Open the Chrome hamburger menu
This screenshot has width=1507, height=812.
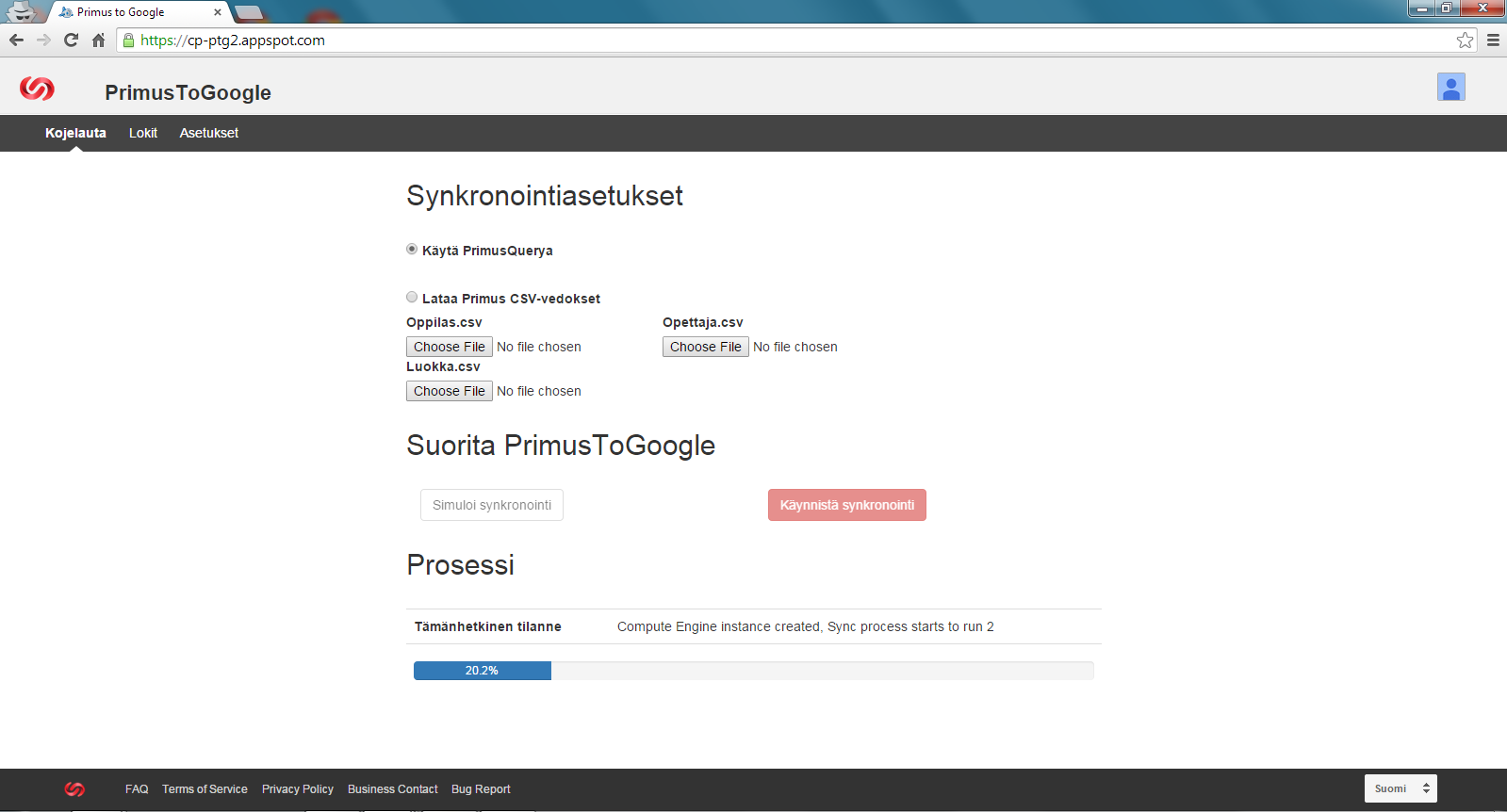(1493, 40)
